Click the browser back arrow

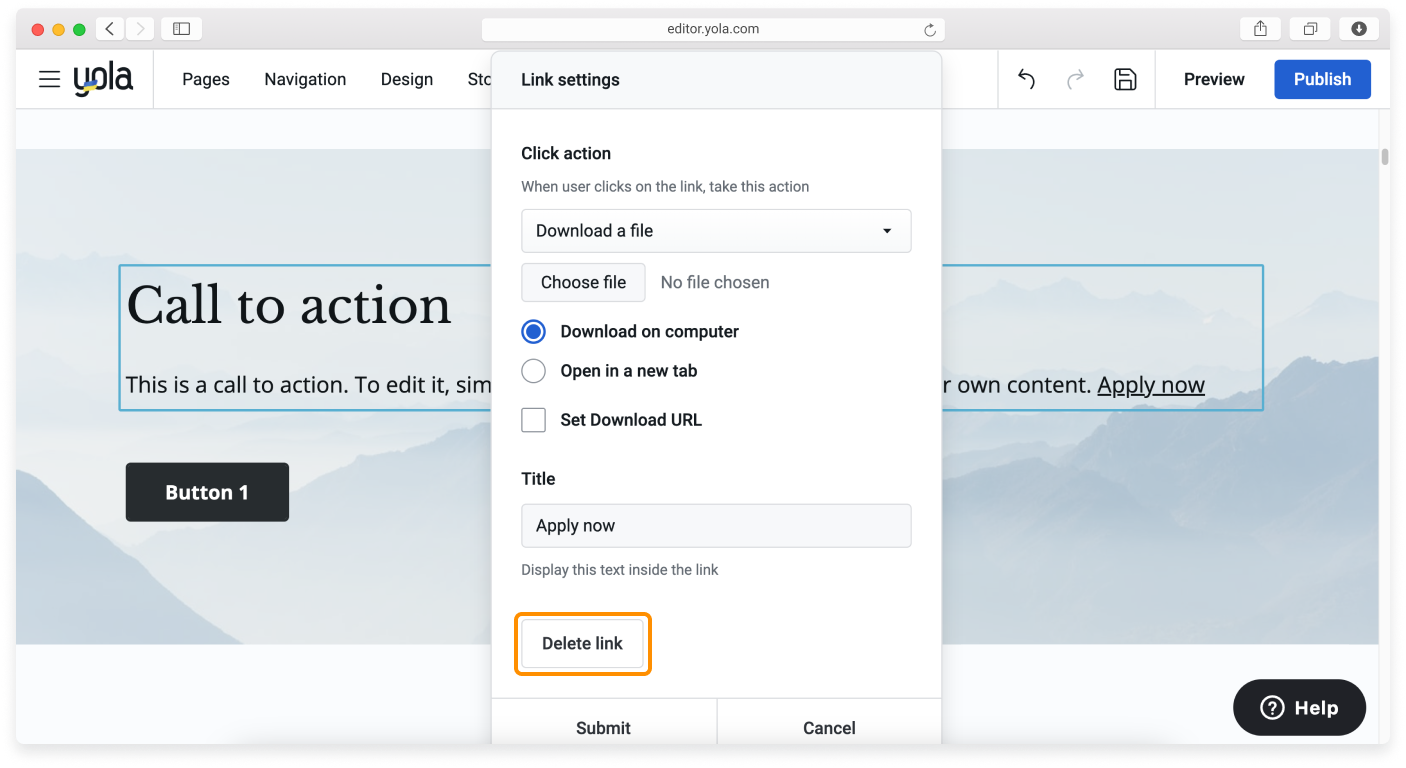[109, 28]
